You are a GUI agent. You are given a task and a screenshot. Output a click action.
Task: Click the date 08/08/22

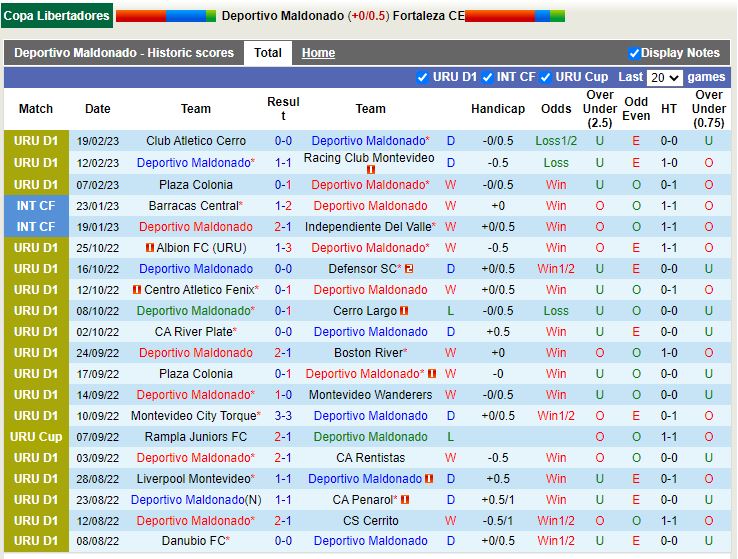[x=98, y=541]
